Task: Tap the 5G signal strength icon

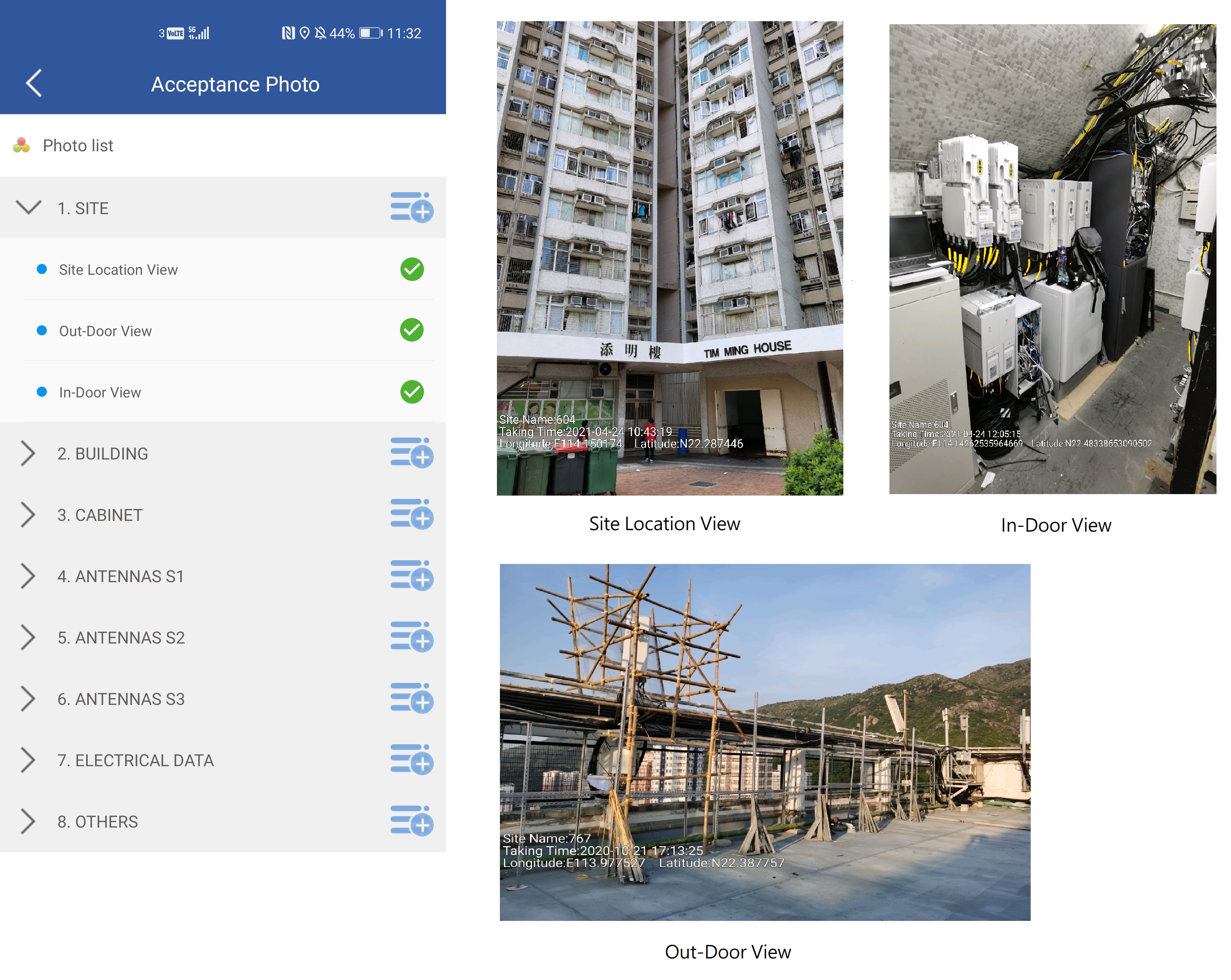Action: tap(199, 33)
